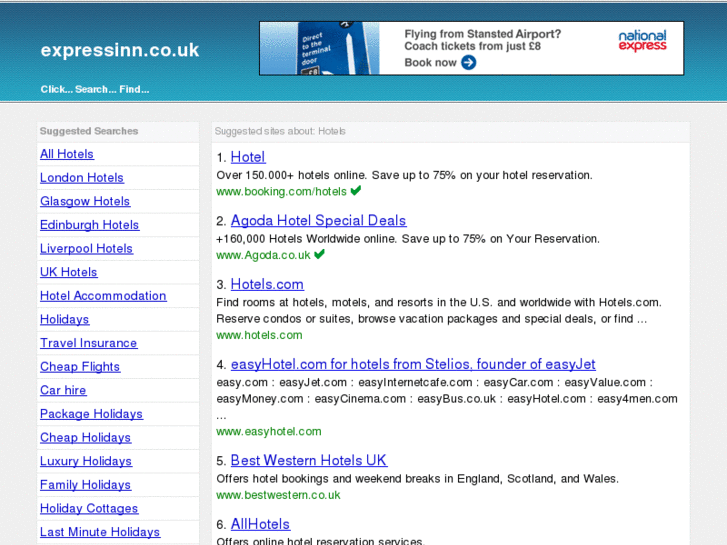Screen dimensions: 727x545
Task: Click the www.booking.com/hotels green URL
Action: coord(281,192)
